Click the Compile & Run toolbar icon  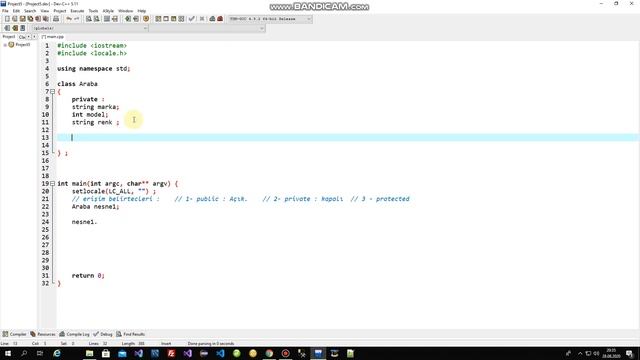(173, 19)
